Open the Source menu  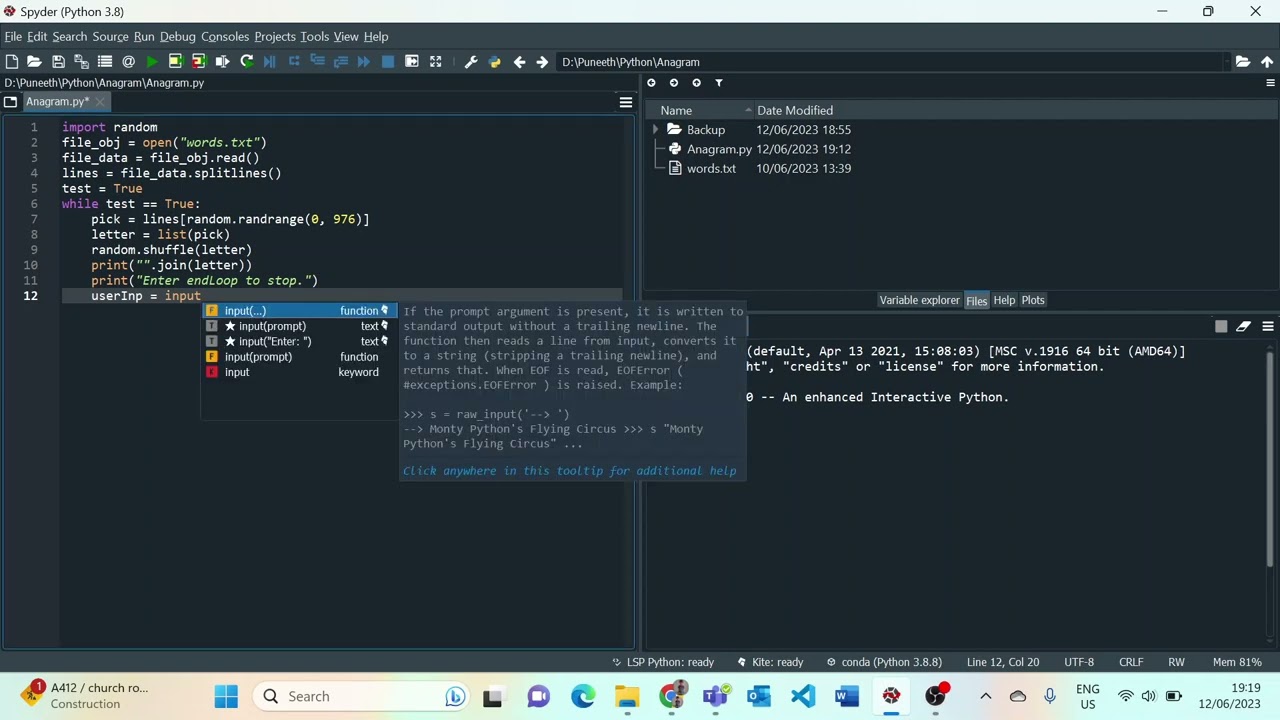pos(110,37)
